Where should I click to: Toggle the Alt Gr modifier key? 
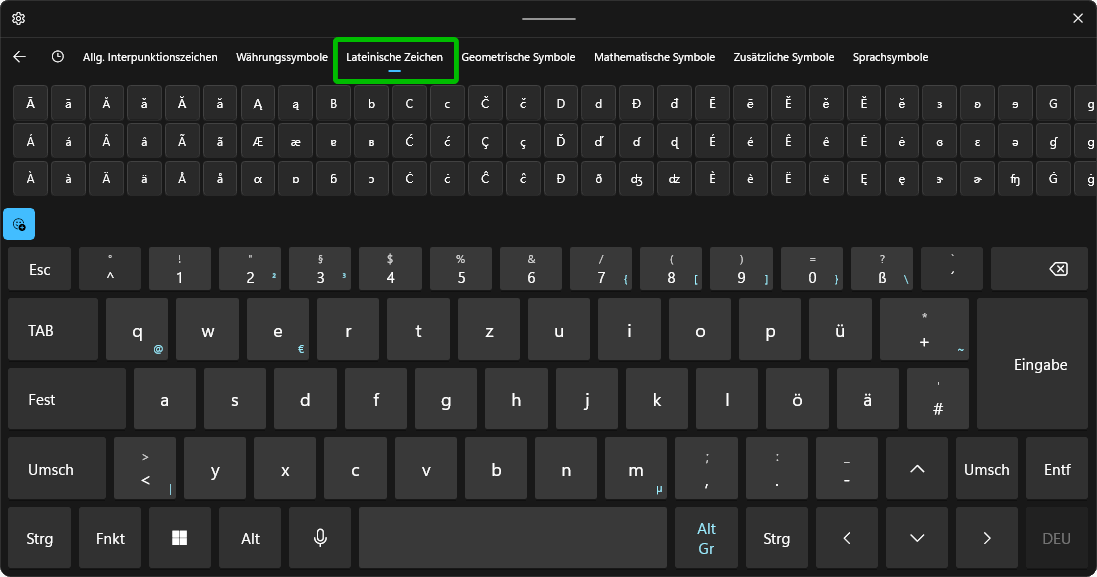pyautogui.click(x=706, y=538)
